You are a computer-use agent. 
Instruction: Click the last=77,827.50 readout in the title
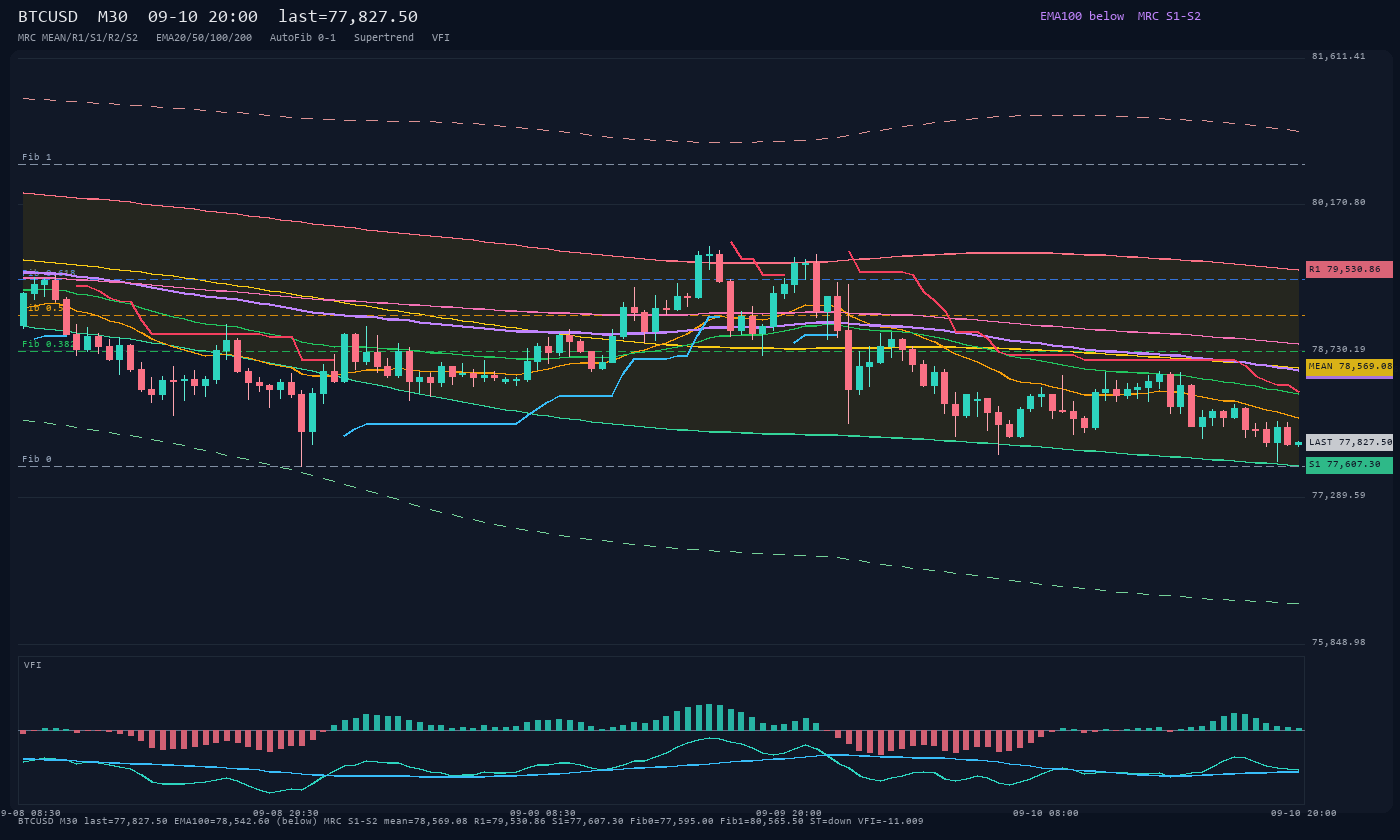tap(348, 17)
